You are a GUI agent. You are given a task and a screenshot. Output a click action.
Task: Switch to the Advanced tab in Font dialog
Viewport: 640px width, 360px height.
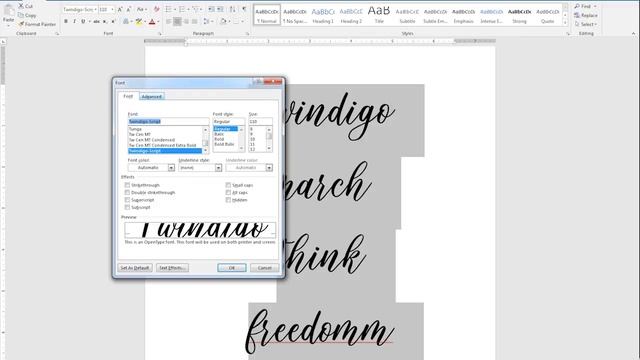(152, 97)
